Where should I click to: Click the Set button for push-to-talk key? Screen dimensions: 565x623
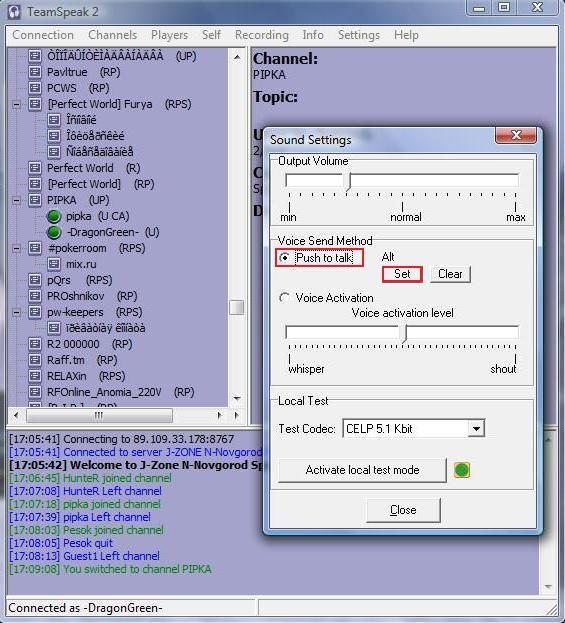402,274
